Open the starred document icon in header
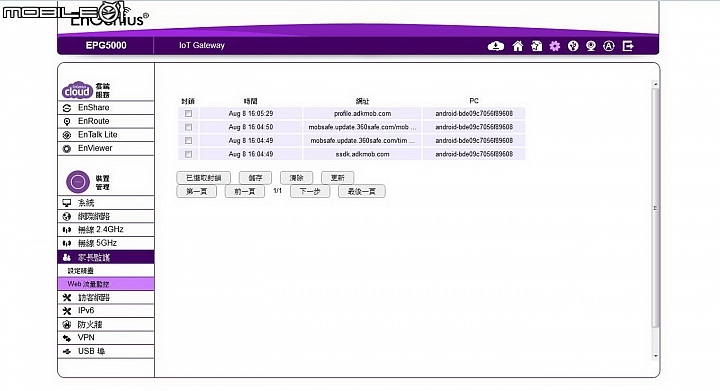 536,46
